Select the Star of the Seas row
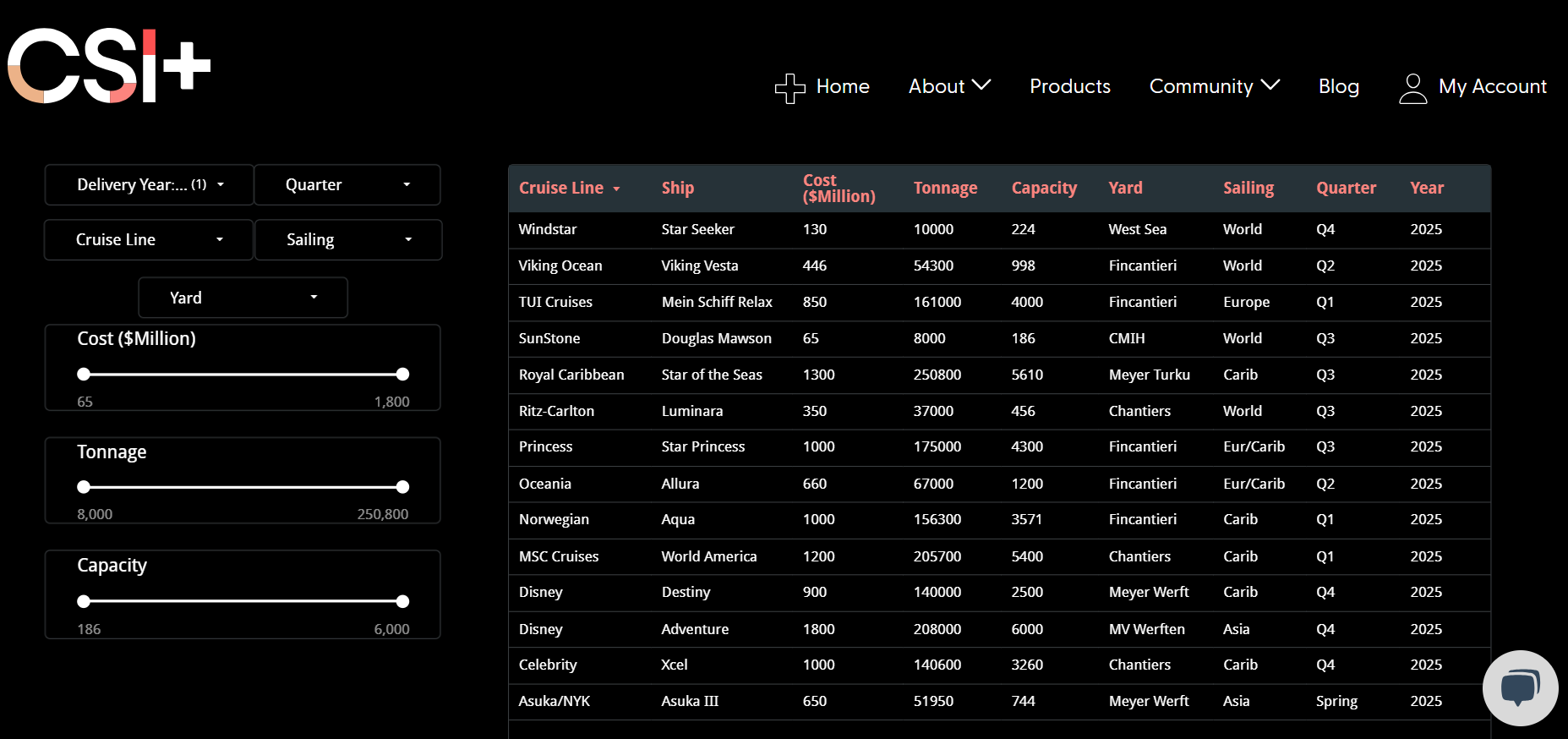 [711, 375]
